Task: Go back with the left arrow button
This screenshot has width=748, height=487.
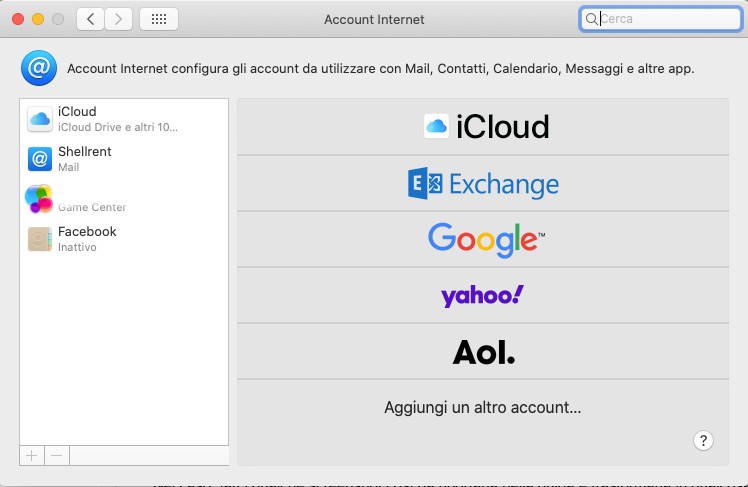Action: [x=90, y=19]
